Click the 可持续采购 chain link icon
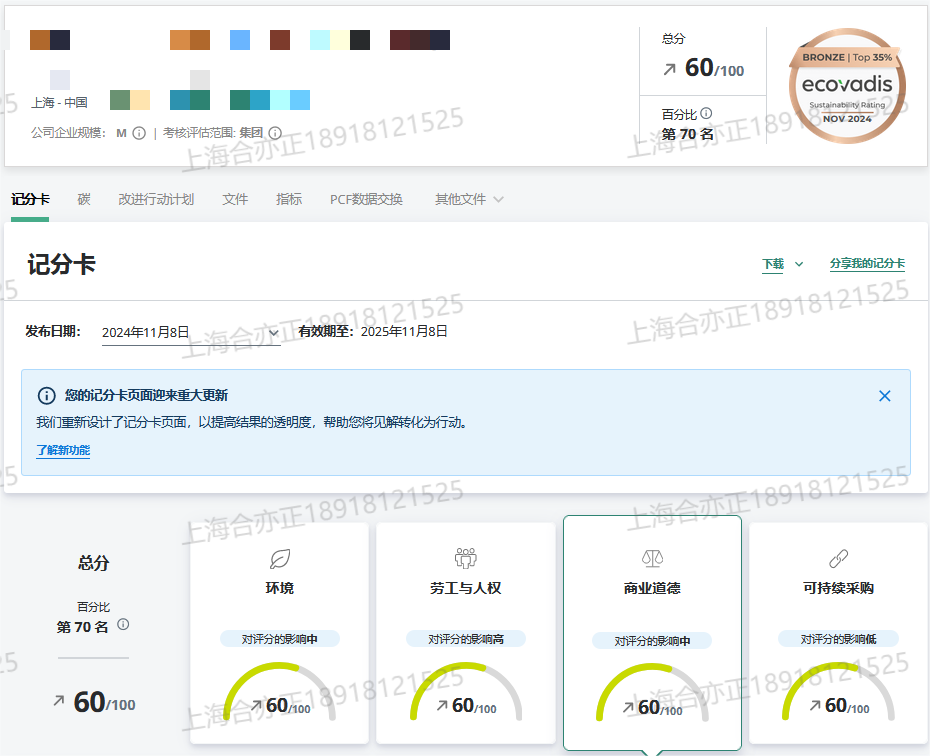The height and width of the screenshot is (756, 930). click(x=838, y=558)
